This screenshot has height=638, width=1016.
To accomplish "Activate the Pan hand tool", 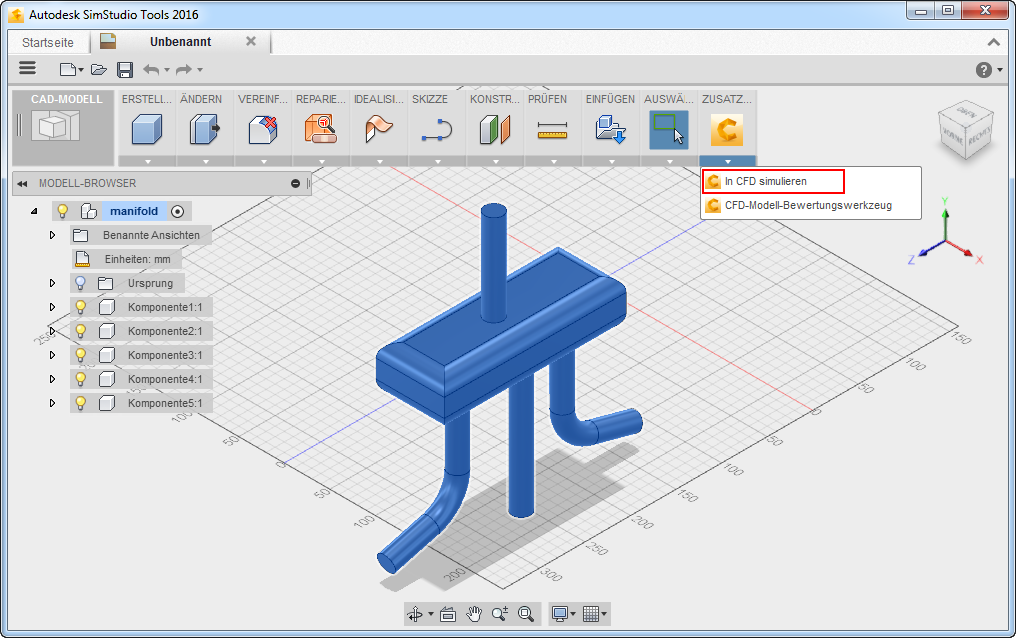I will [x=474, y=613].
